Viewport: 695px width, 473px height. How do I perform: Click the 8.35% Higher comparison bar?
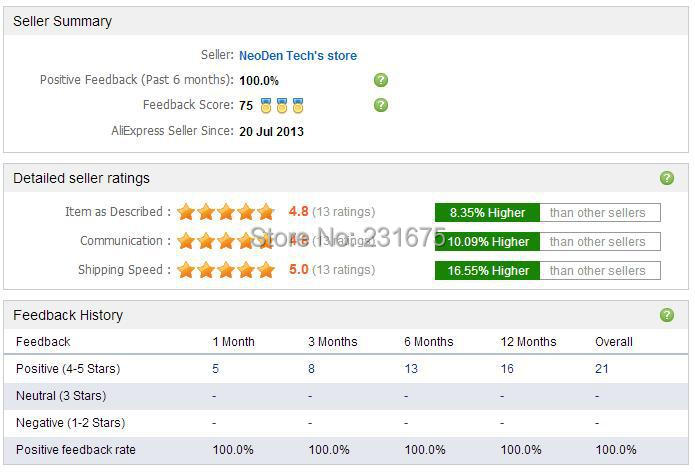(x=488, y=212)
